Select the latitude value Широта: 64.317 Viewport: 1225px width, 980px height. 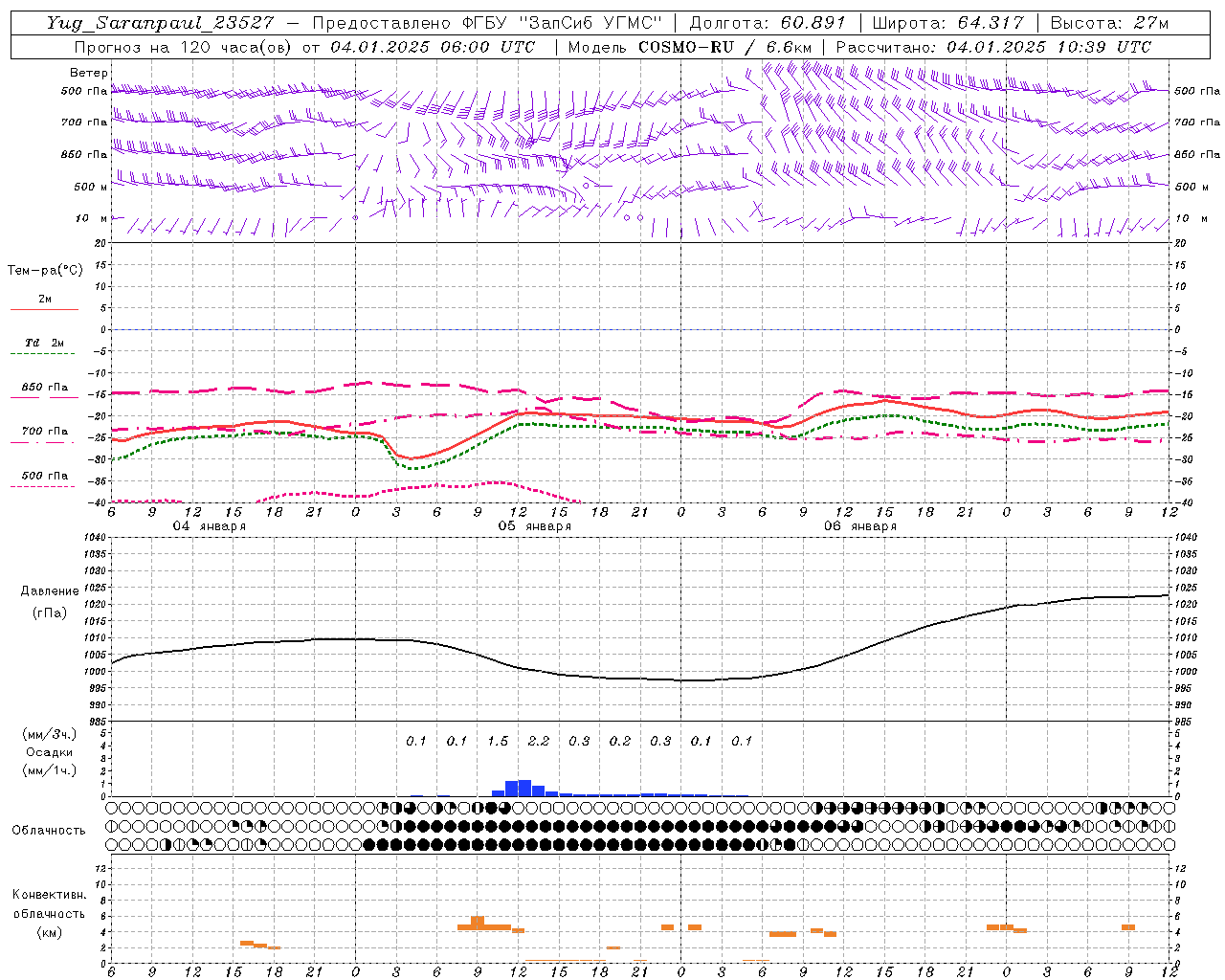coord(948,23)
